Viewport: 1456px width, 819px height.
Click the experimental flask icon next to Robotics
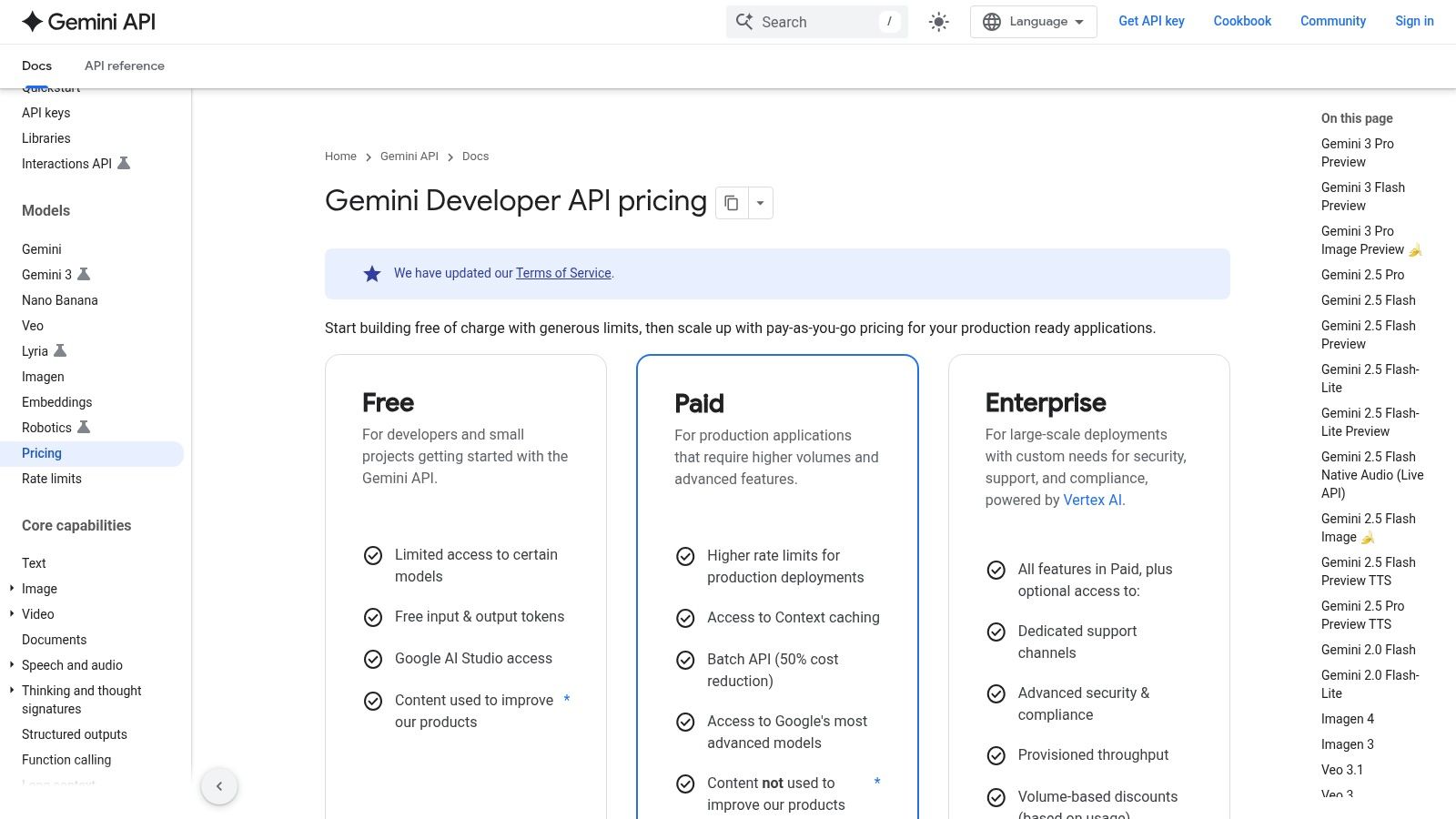click(83, 427)
